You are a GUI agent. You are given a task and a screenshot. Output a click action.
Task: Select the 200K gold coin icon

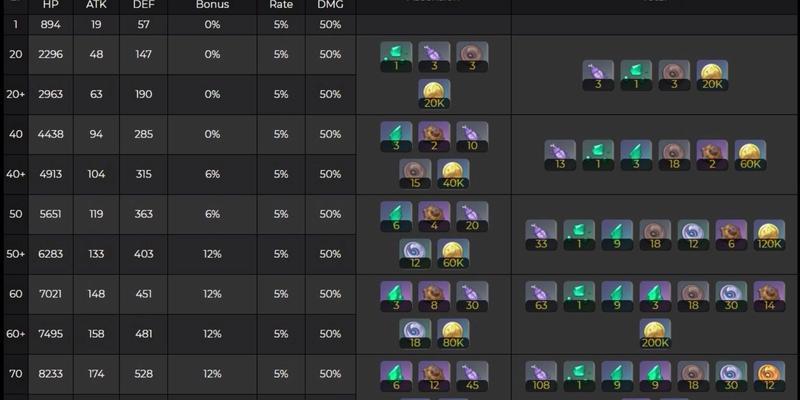[x=655, y=334]
